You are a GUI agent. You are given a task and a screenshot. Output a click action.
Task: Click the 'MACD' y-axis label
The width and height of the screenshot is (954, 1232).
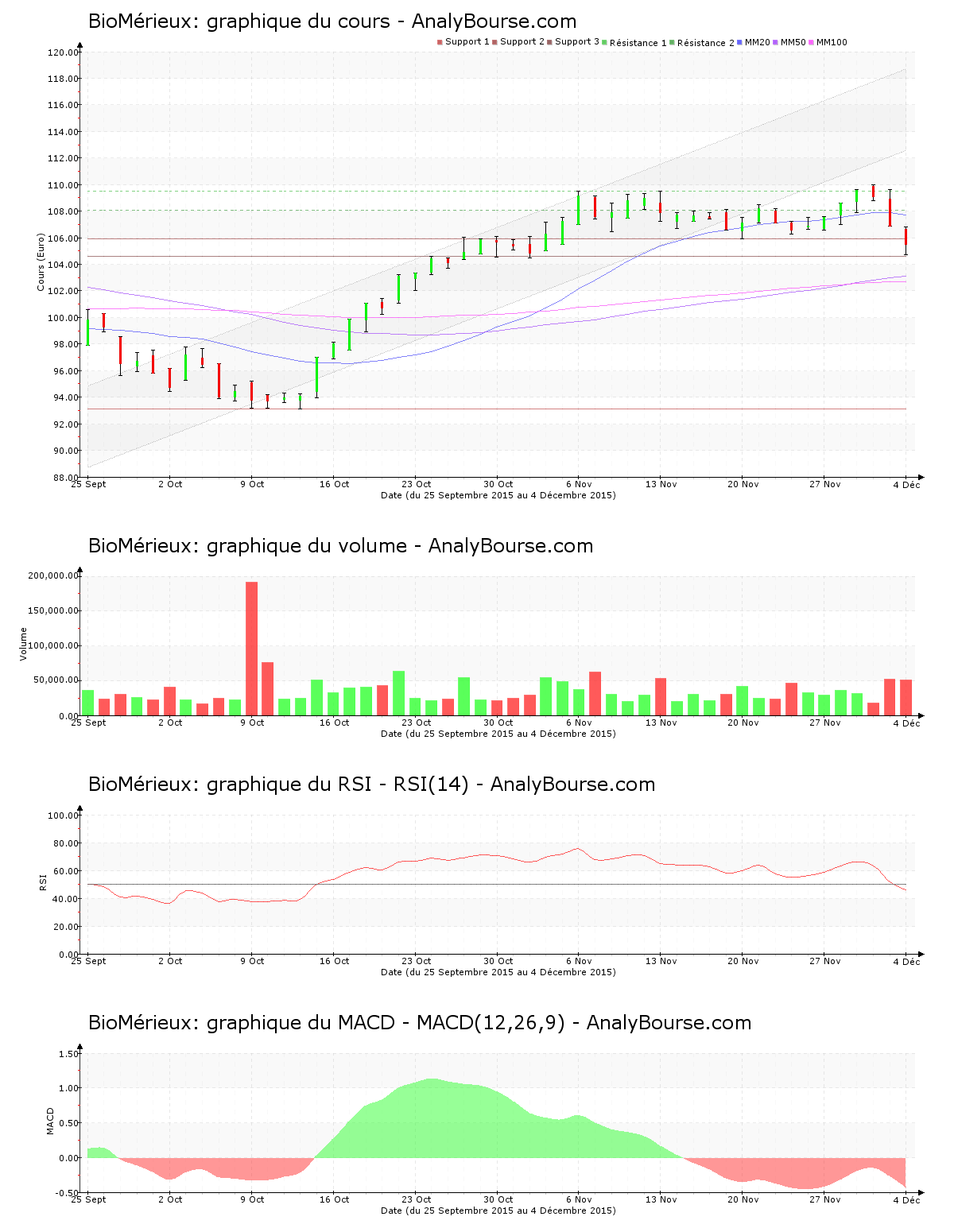pos(51,1121)
